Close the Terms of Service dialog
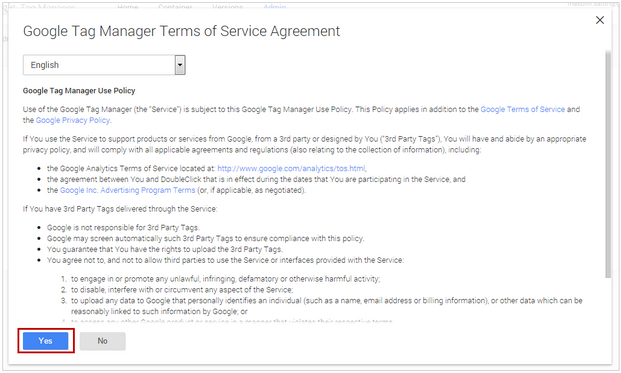621x373 pixels. [x=600, y=20]
